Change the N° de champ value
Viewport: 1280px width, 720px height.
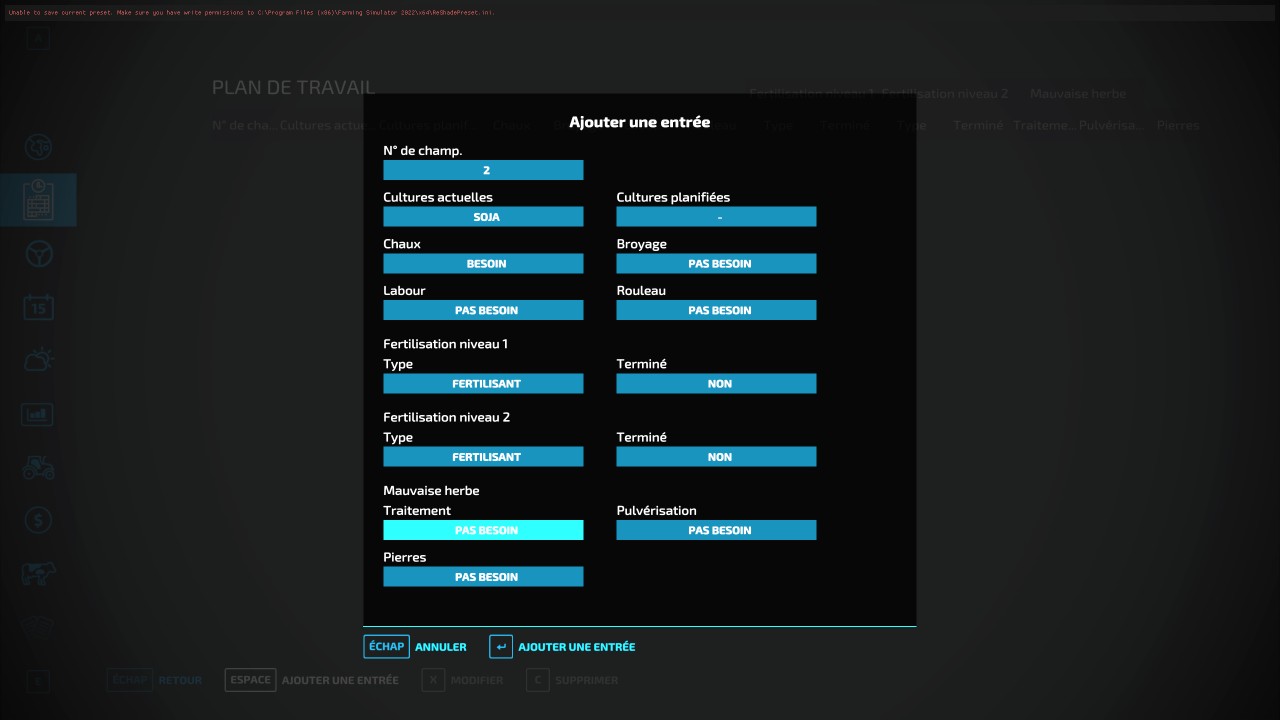(x=483, y=170)
